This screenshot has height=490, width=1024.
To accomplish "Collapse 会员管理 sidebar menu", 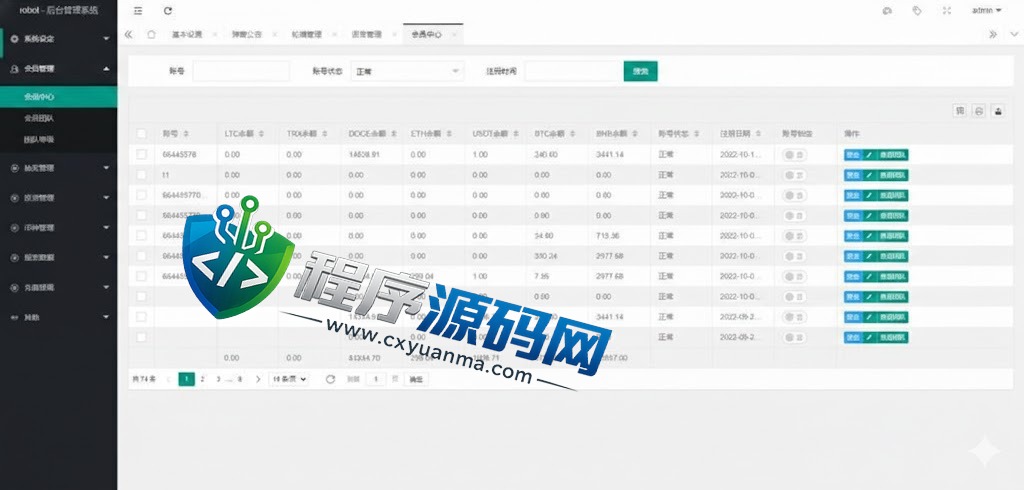I will pyautogui.click(x=59, y=69).
